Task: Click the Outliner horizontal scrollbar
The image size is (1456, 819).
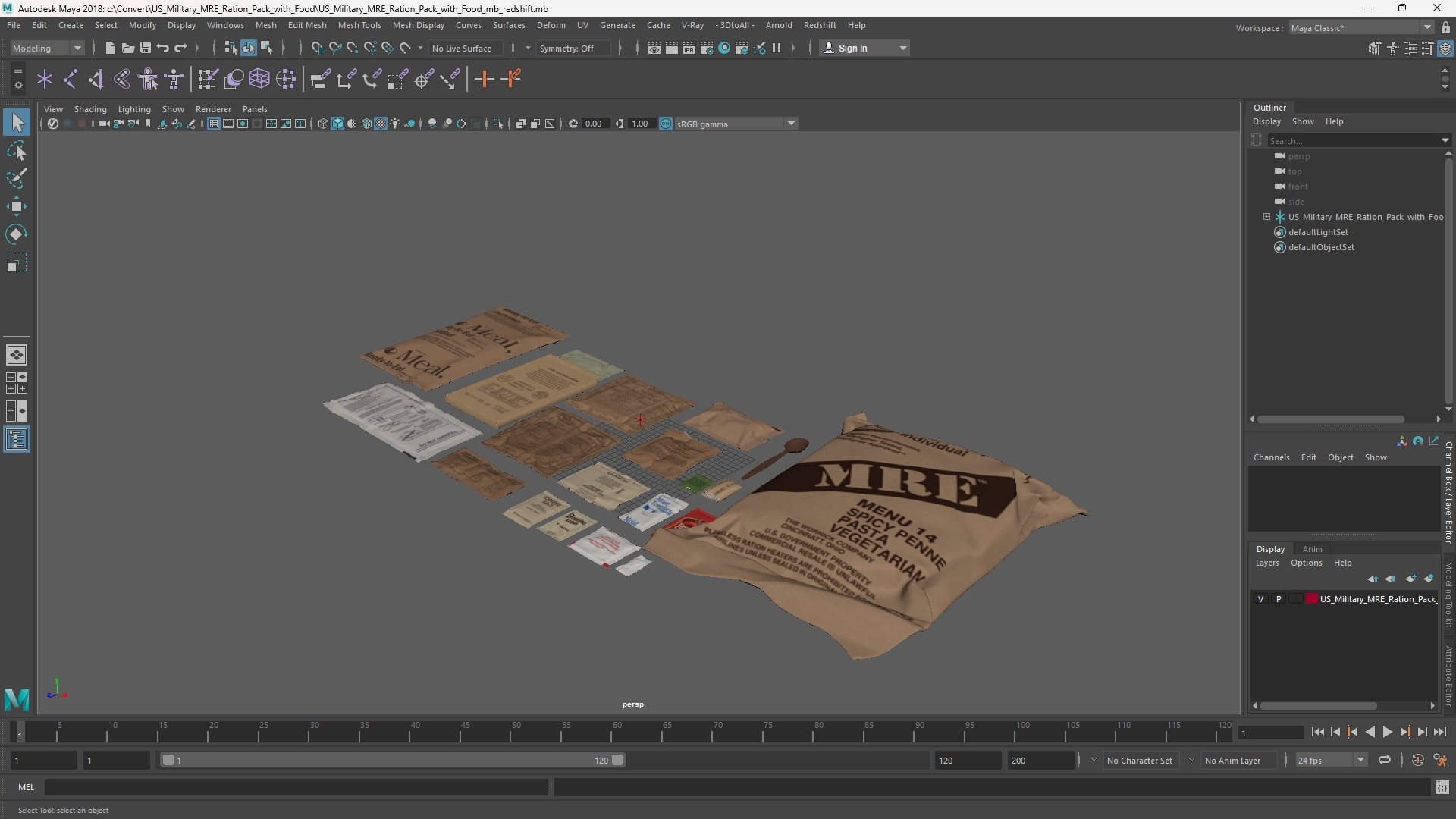Action: tap(1330, 419)
